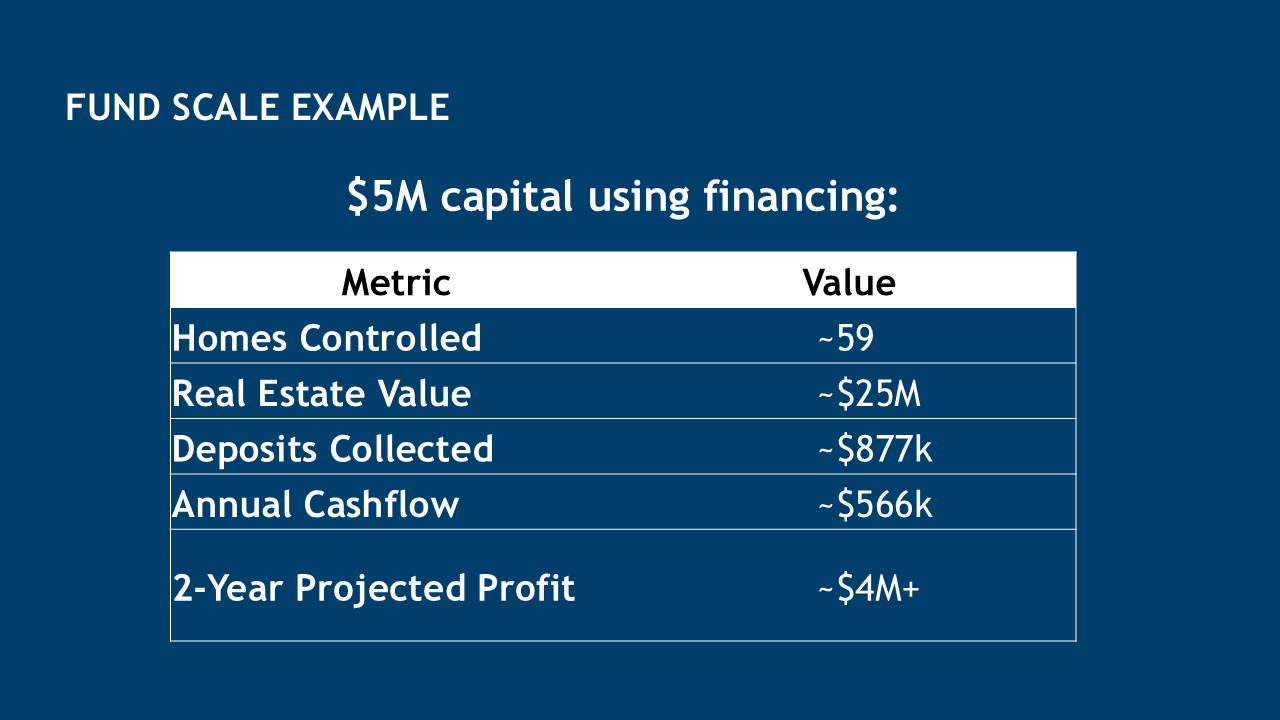
Task: Select the ~59 value cell
Action: coord(846,338)
